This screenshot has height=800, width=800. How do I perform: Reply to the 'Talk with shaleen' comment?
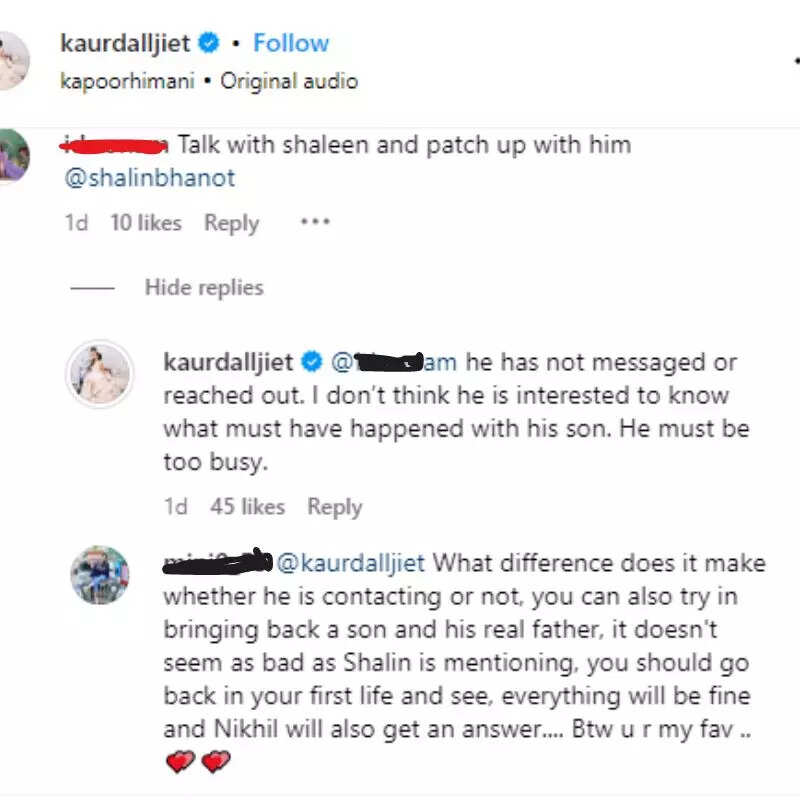[232, 223]
